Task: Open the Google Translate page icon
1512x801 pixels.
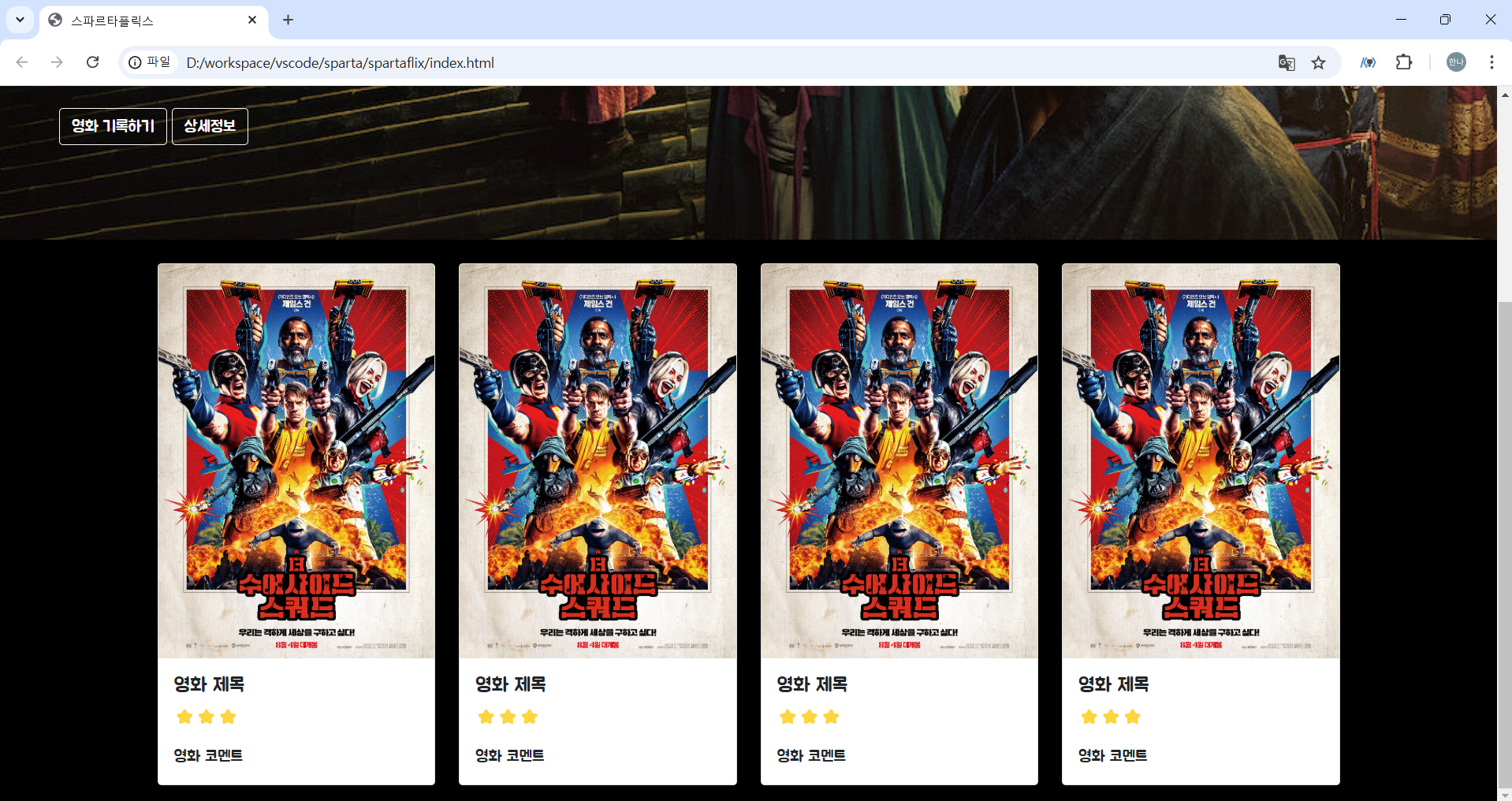Action: pos(1287,62)
